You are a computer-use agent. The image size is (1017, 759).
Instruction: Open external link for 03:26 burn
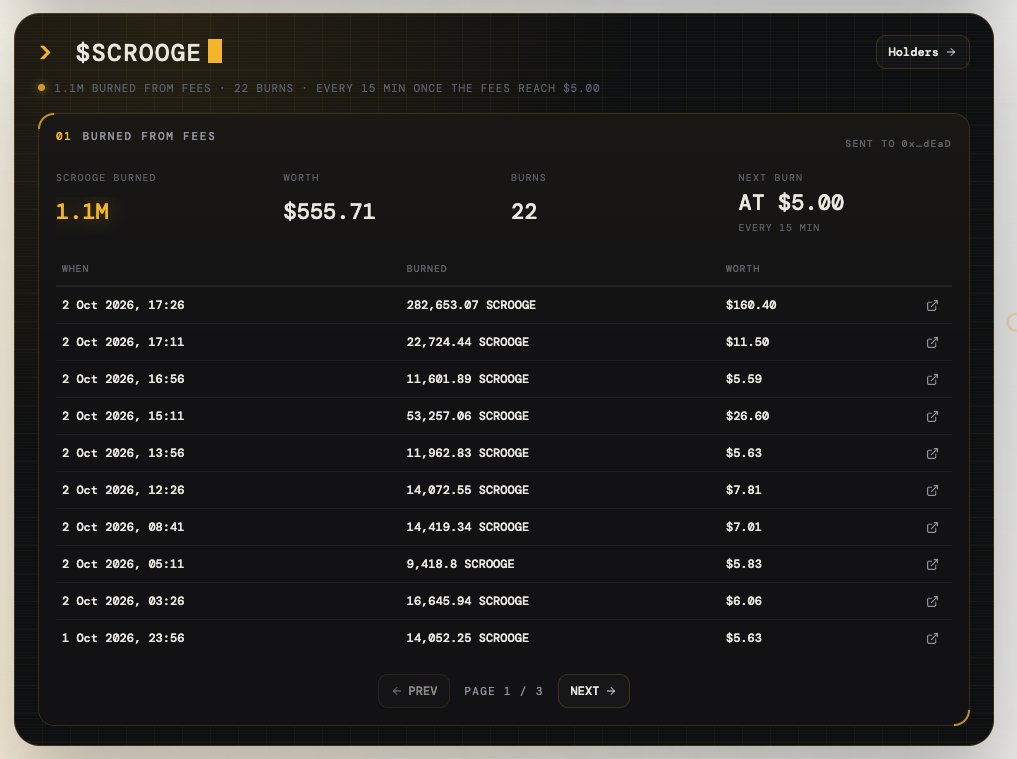click(932, 601)
